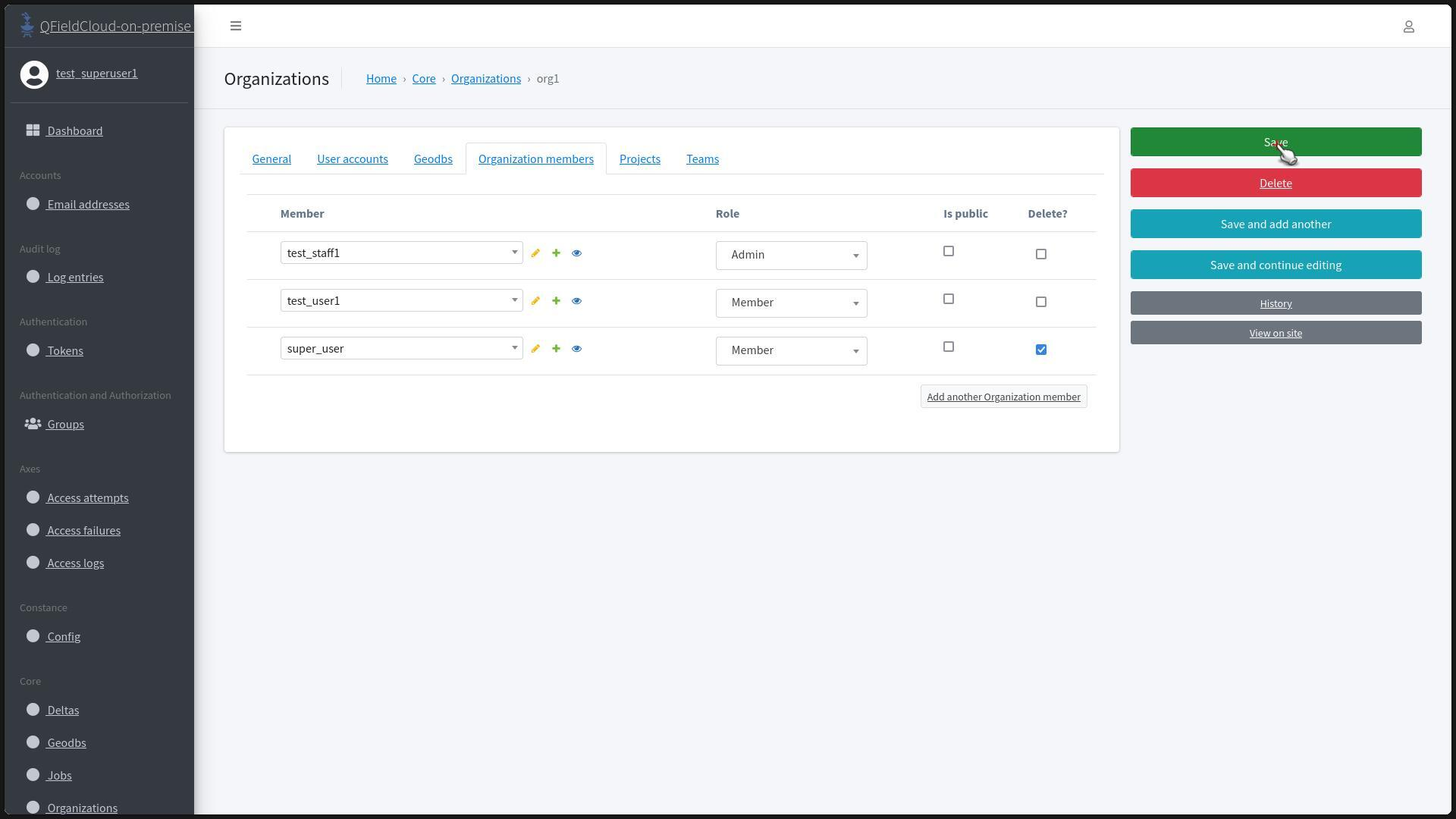Click the Dashboard grid icon

(x=33, y=130)
